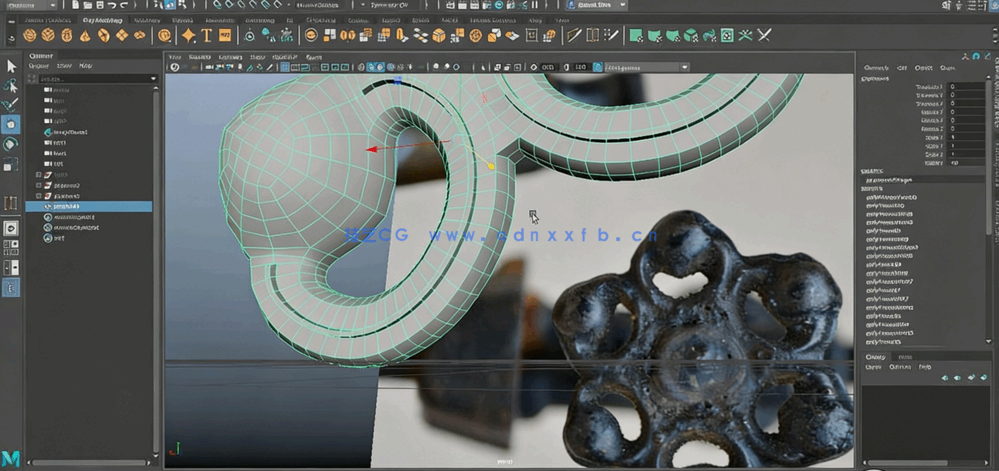Expand the topmost collapsible node in the Outliner
The image size is (999, 471).
click(x=39, y=175)
